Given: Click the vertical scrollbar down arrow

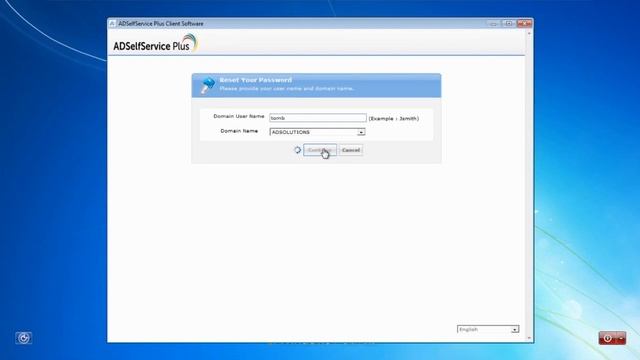Looking at the screenshot, I should tap(529, 338).
